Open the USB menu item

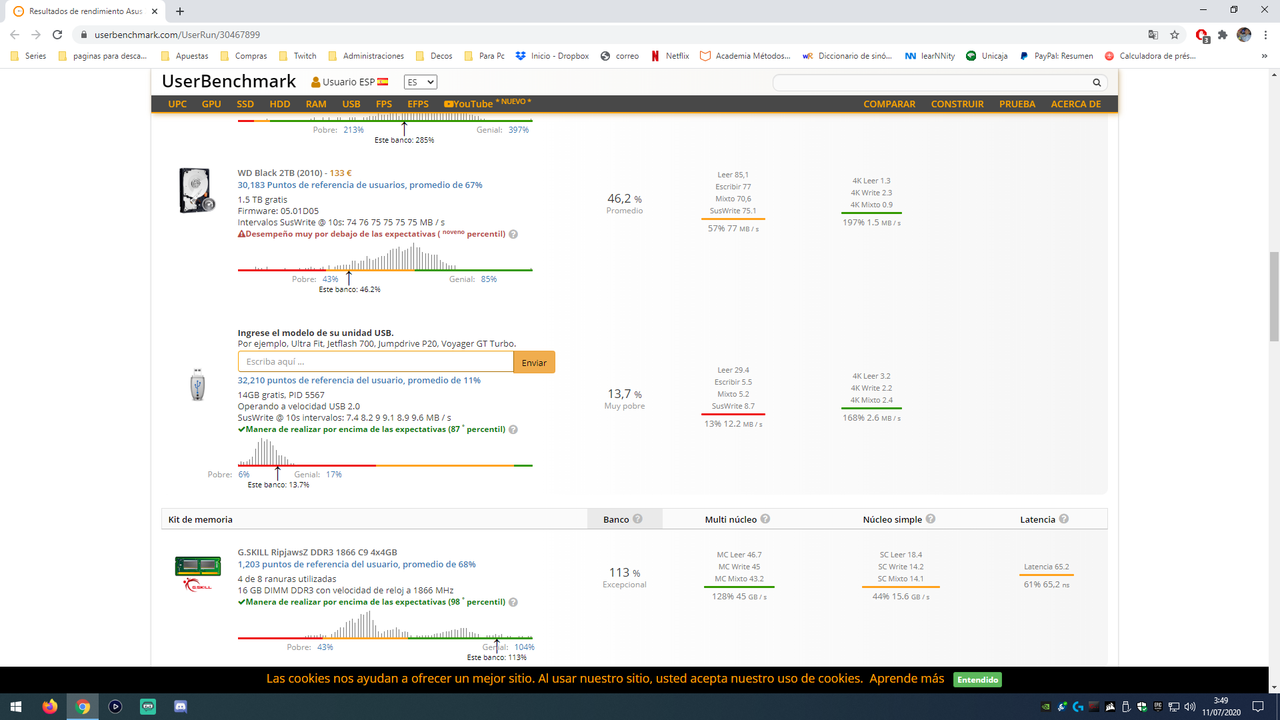click(351, 104)
